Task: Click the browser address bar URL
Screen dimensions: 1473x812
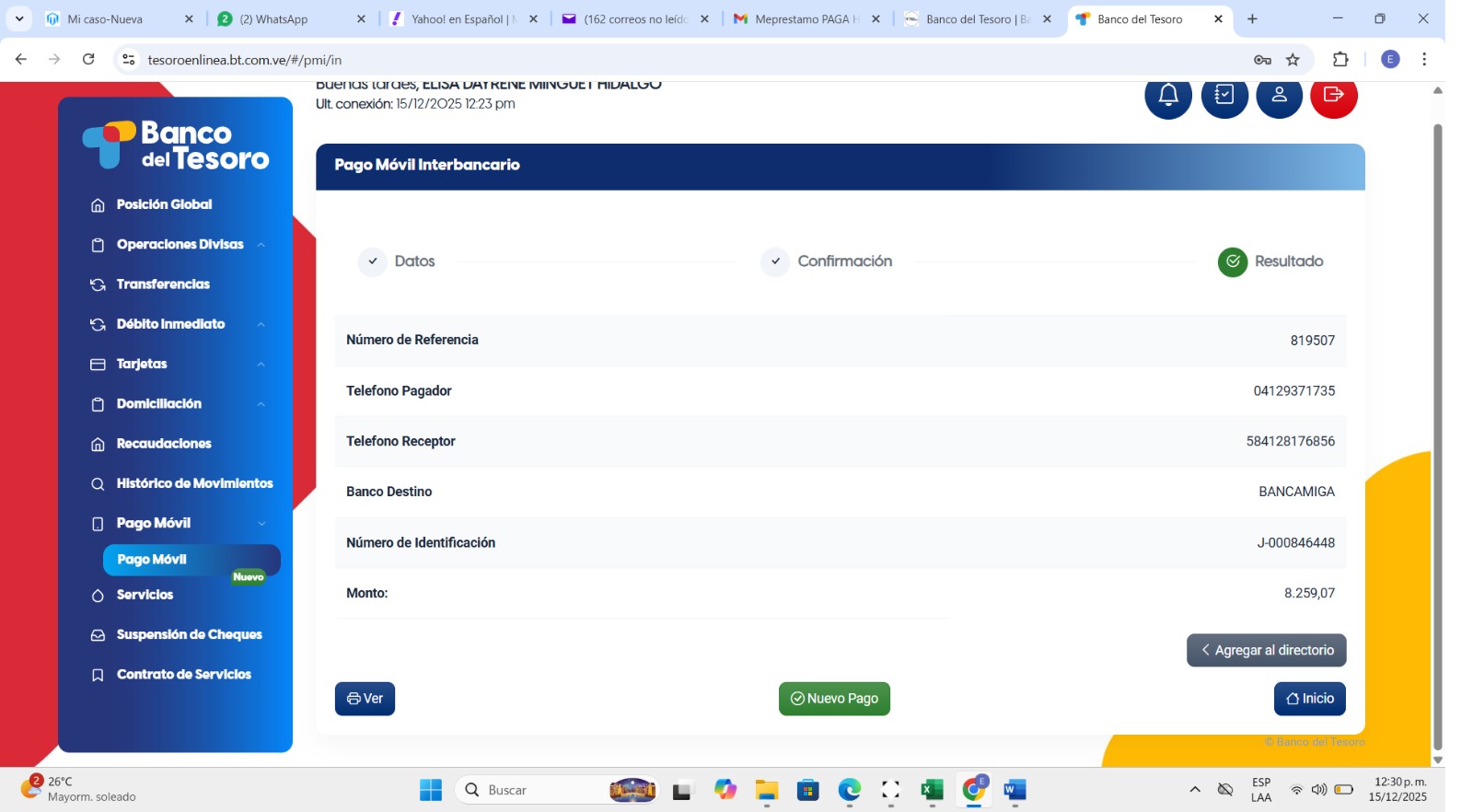Action: 244,60
